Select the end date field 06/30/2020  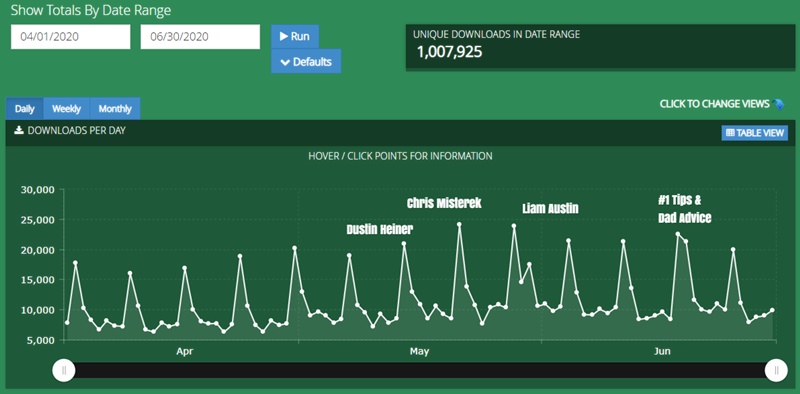[x=200, y=37]
